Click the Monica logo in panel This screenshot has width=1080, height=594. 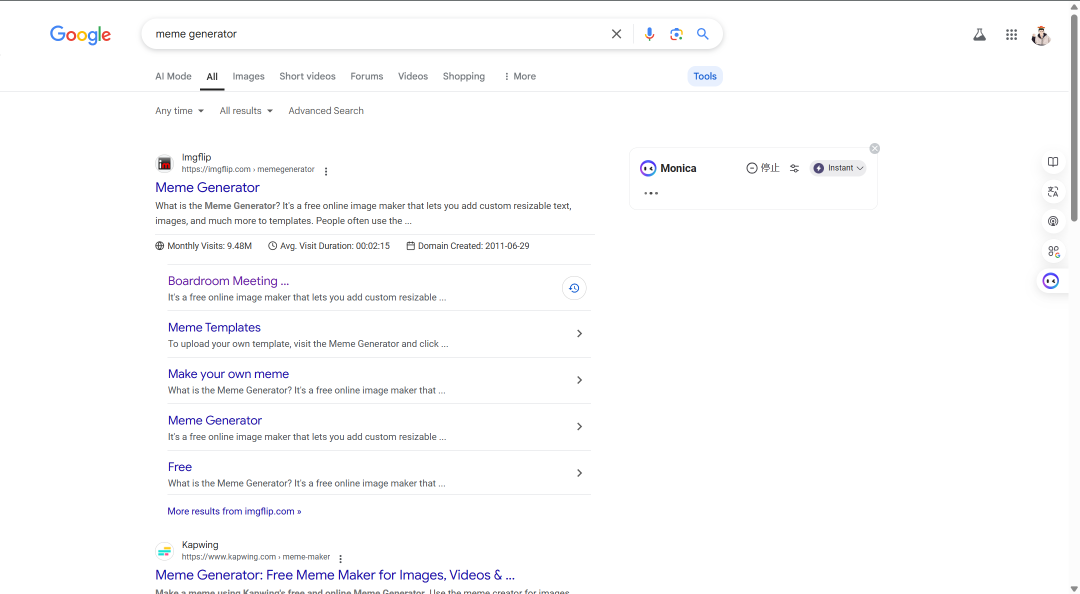pos(648,168)
